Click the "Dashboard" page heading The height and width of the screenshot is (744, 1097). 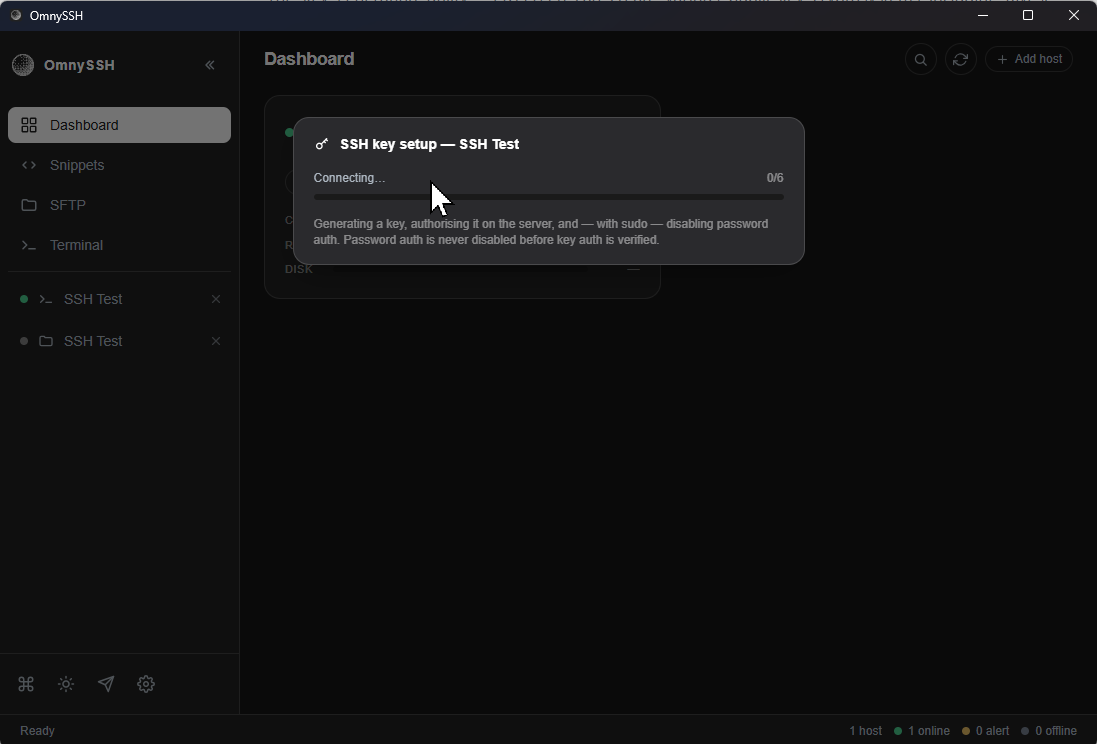pyautogui.click(x=309, y=59)
